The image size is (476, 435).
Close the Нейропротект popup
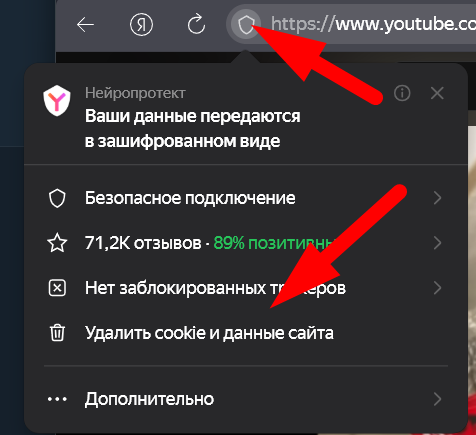click(437, 93)
